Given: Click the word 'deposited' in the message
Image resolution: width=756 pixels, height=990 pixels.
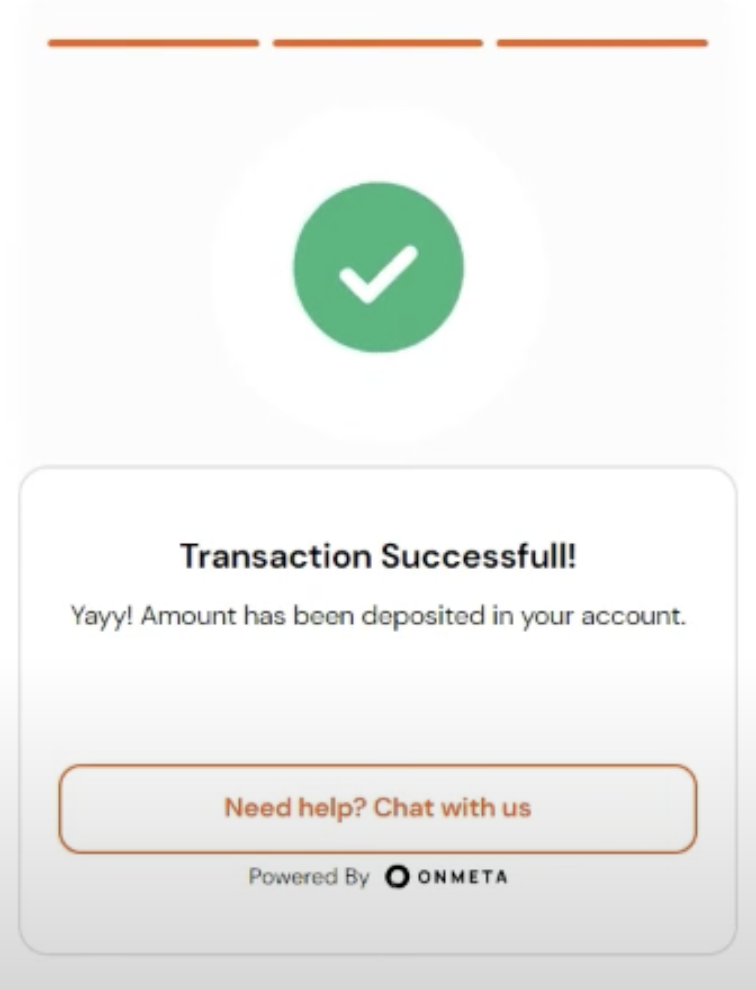Looking at the screenshot, I should pos(423,617).
